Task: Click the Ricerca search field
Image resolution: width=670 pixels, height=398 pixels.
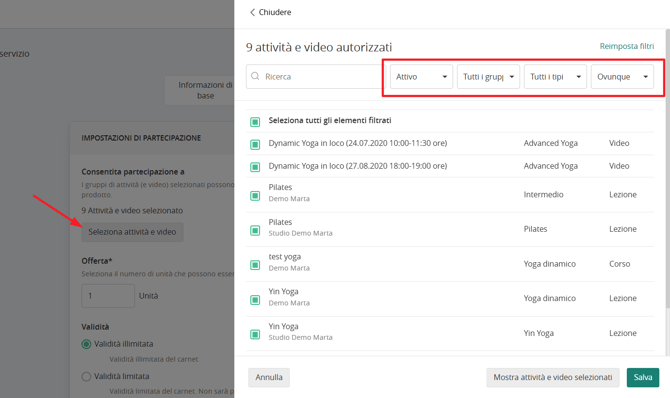Action: coord(316,77)
